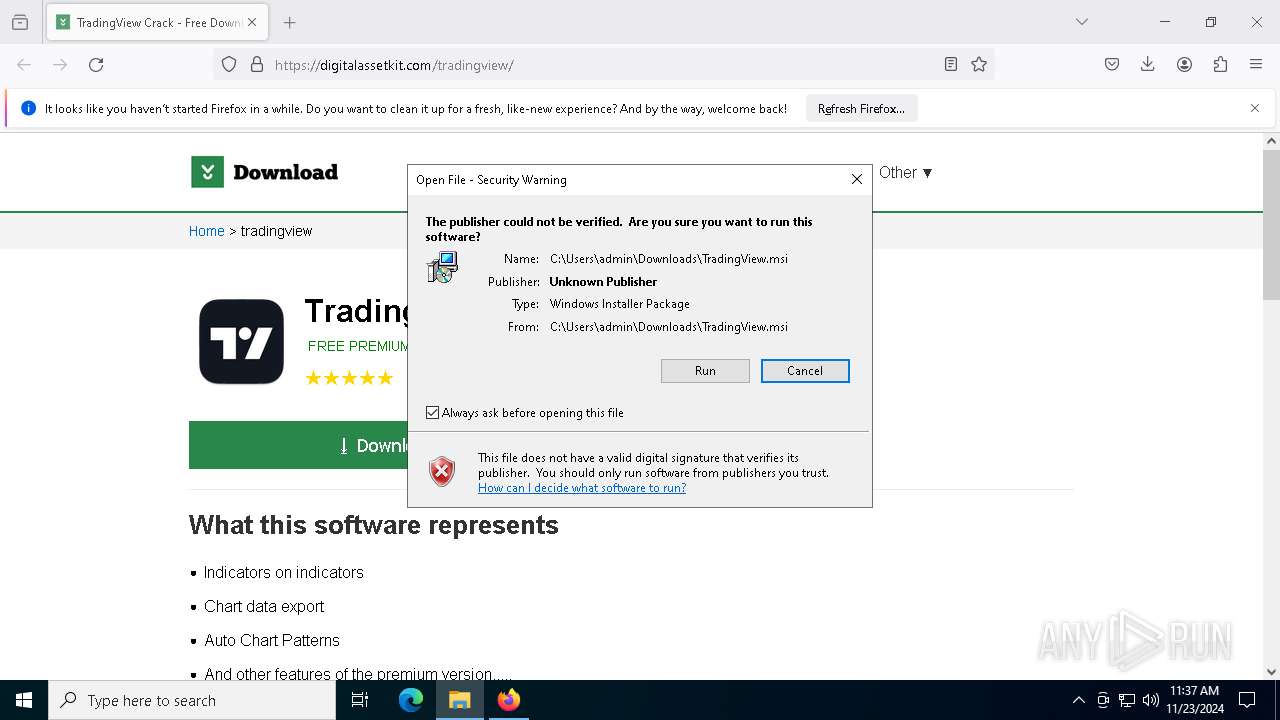Cancel the Open File security dialog
The height and width of the screenshot is (720, 1280).
(x=805, y=371)
